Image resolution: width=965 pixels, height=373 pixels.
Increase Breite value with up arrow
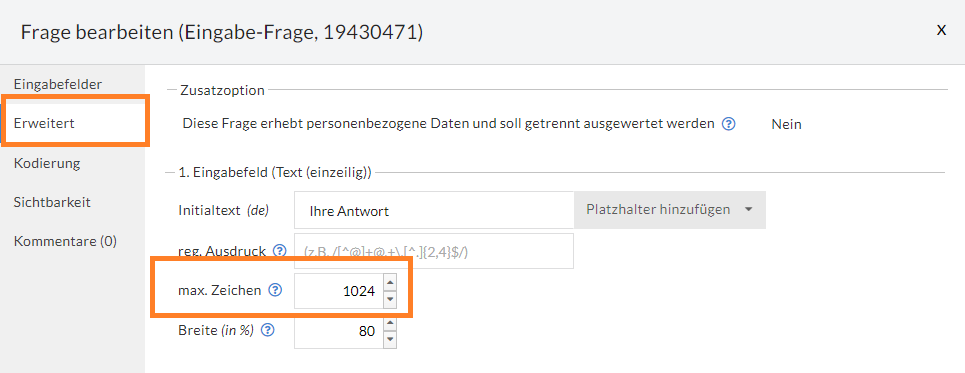coord(390,323)
